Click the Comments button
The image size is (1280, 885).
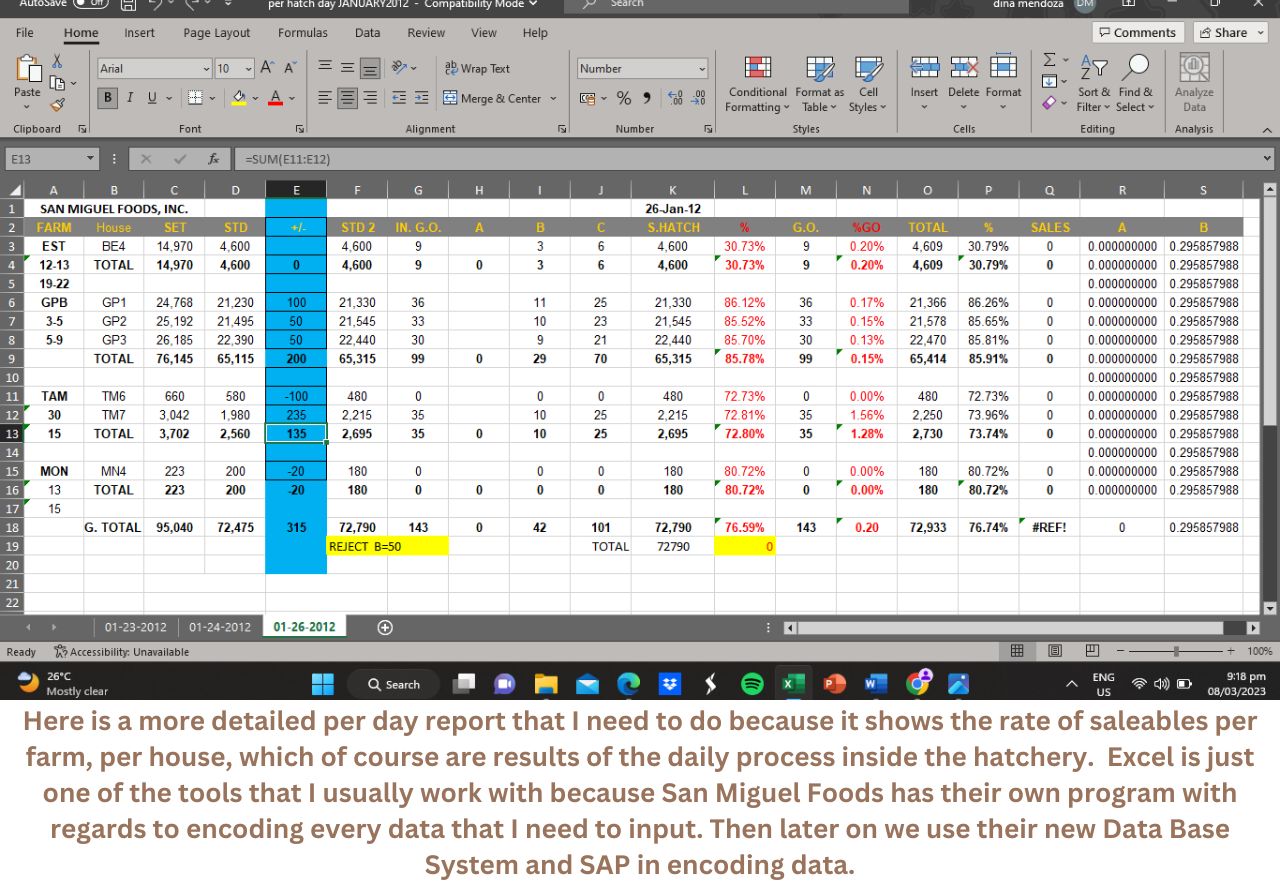click(1138, 33)
